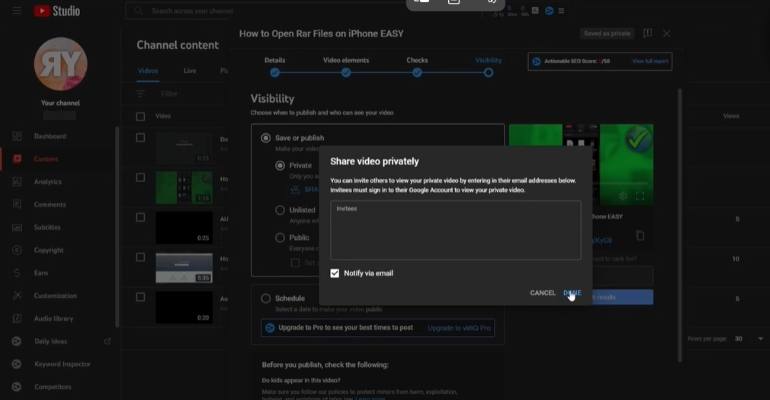Image resolution: width=770 pixels, height=400 pixels.
Task: Click the YouTube Studio logo
Action: pyautogui.click(x=57, y=11)
